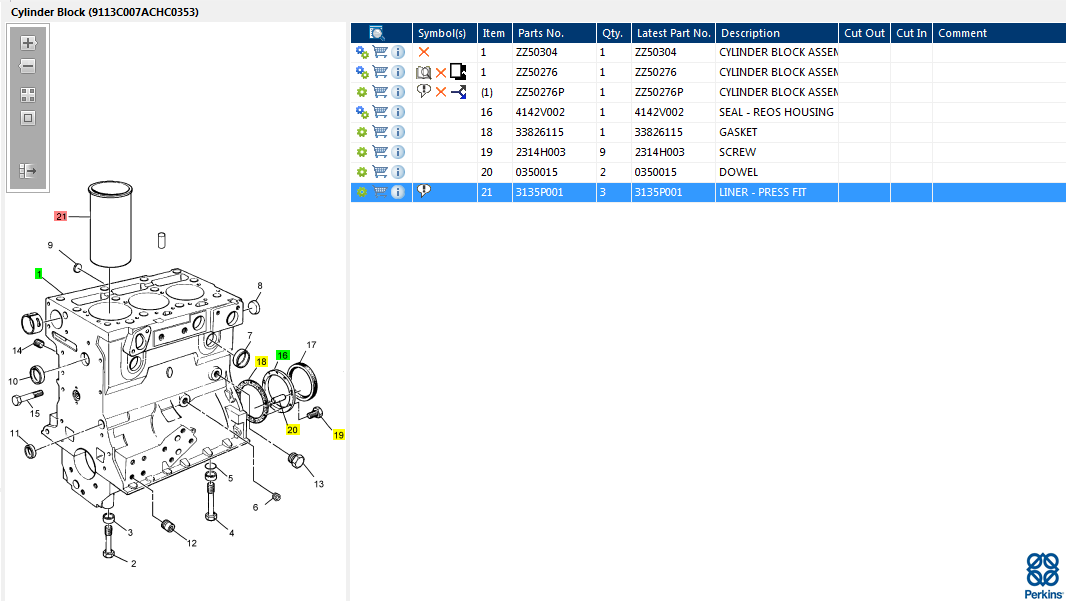Click callout number 12 on the diagram
The image size is (1066, 601).
point(192,543)
